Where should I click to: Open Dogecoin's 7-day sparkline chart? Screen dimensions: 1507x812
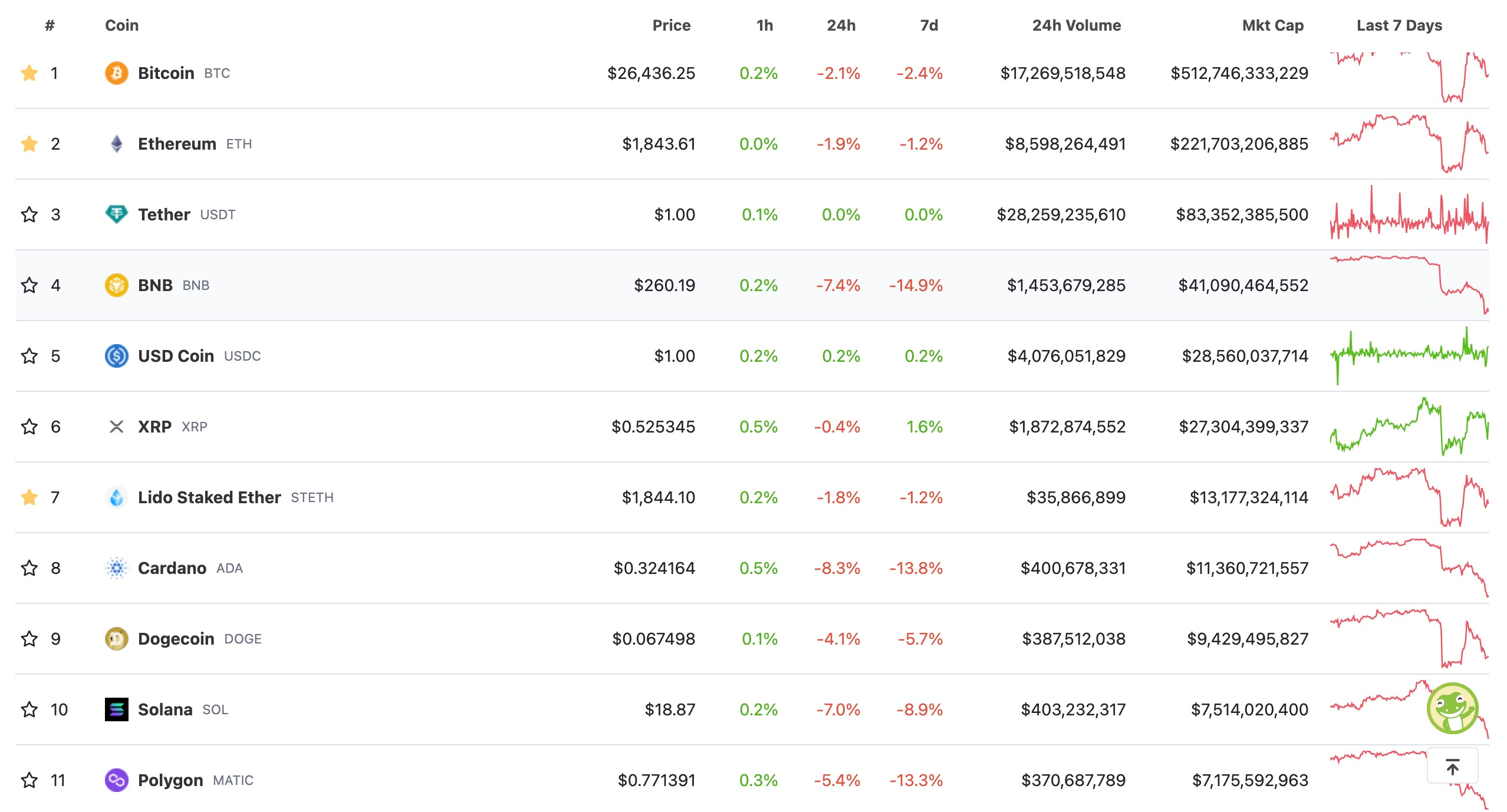[1409, 639]
